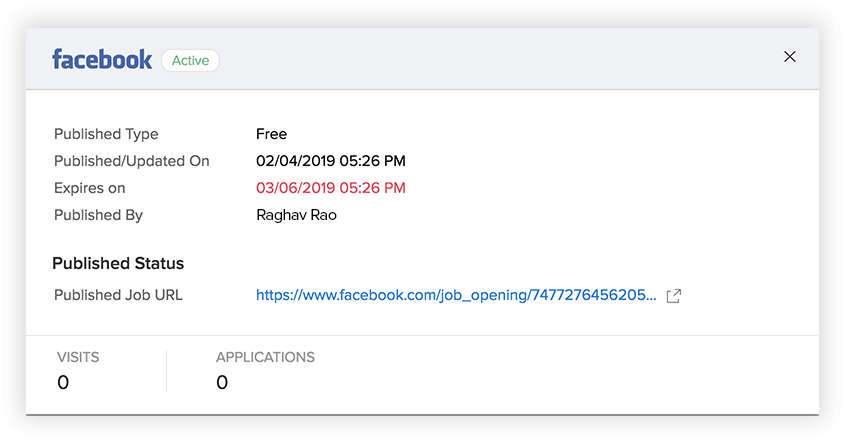Screen dimensions: 845x440
Task: Click the green Active status badge
Action: pos(190,60)
